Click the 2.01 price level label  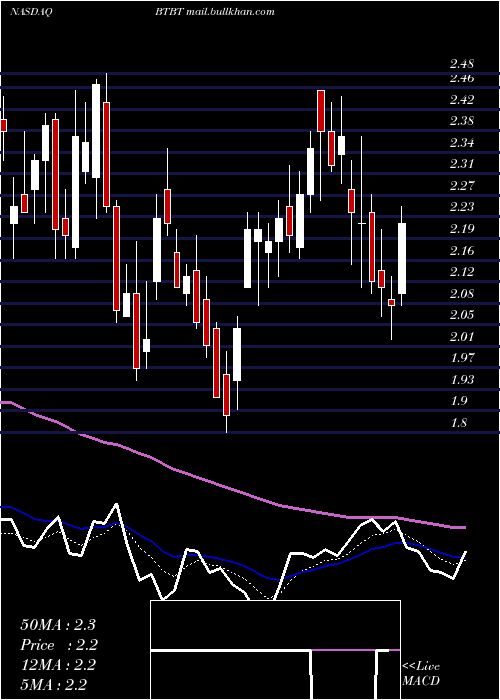(461, 337)
